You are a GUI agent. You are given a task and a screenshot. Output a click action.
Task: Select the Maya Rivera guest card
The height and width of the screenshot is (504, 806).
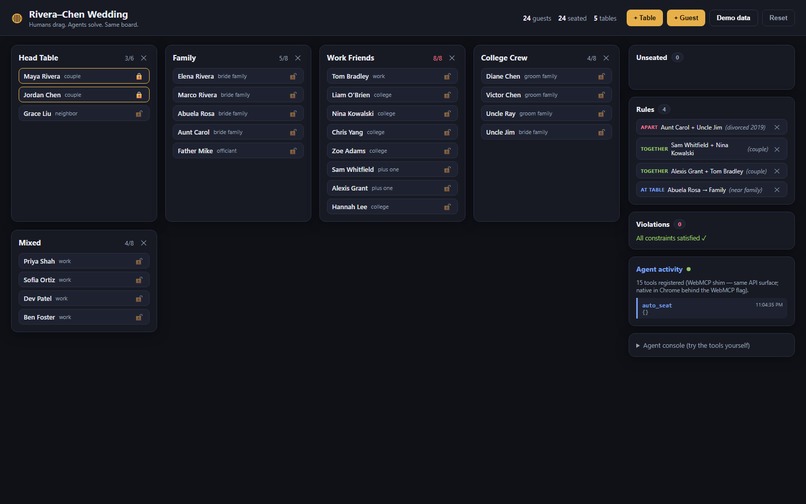pos(84,76)
